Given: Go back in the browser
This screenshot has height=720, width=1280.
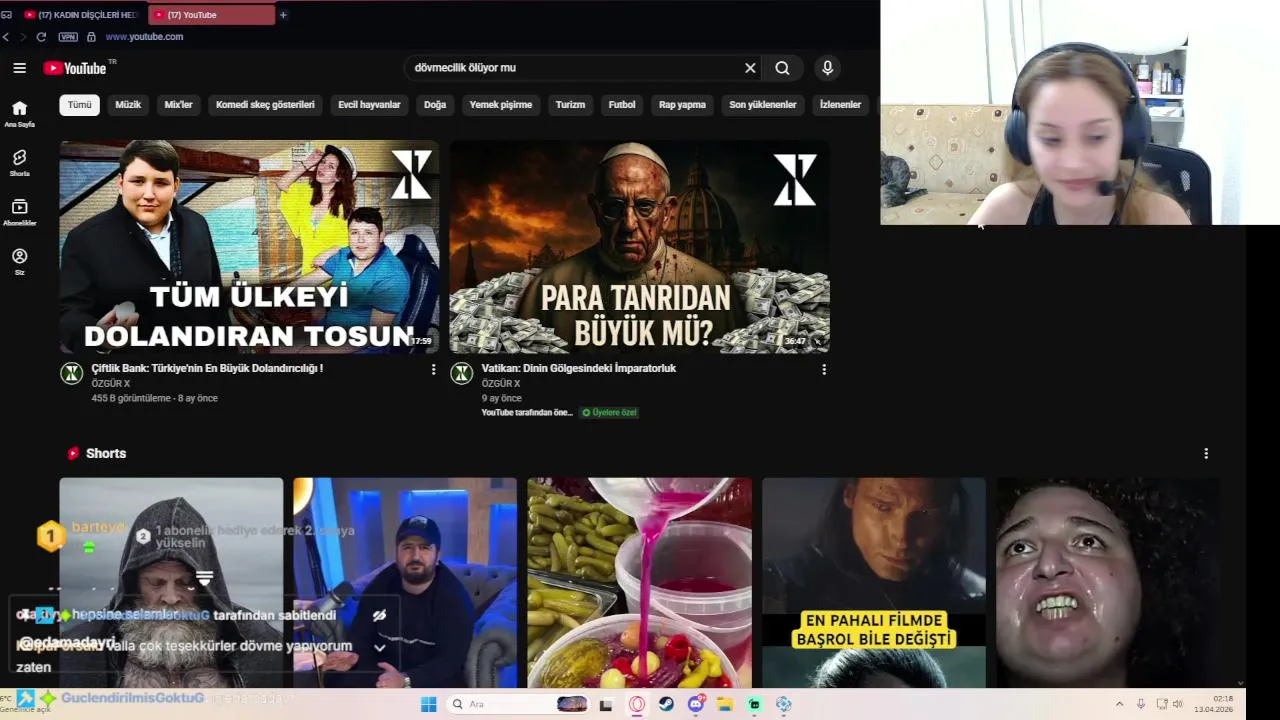Looking at the screenshot, I should 6,37.
